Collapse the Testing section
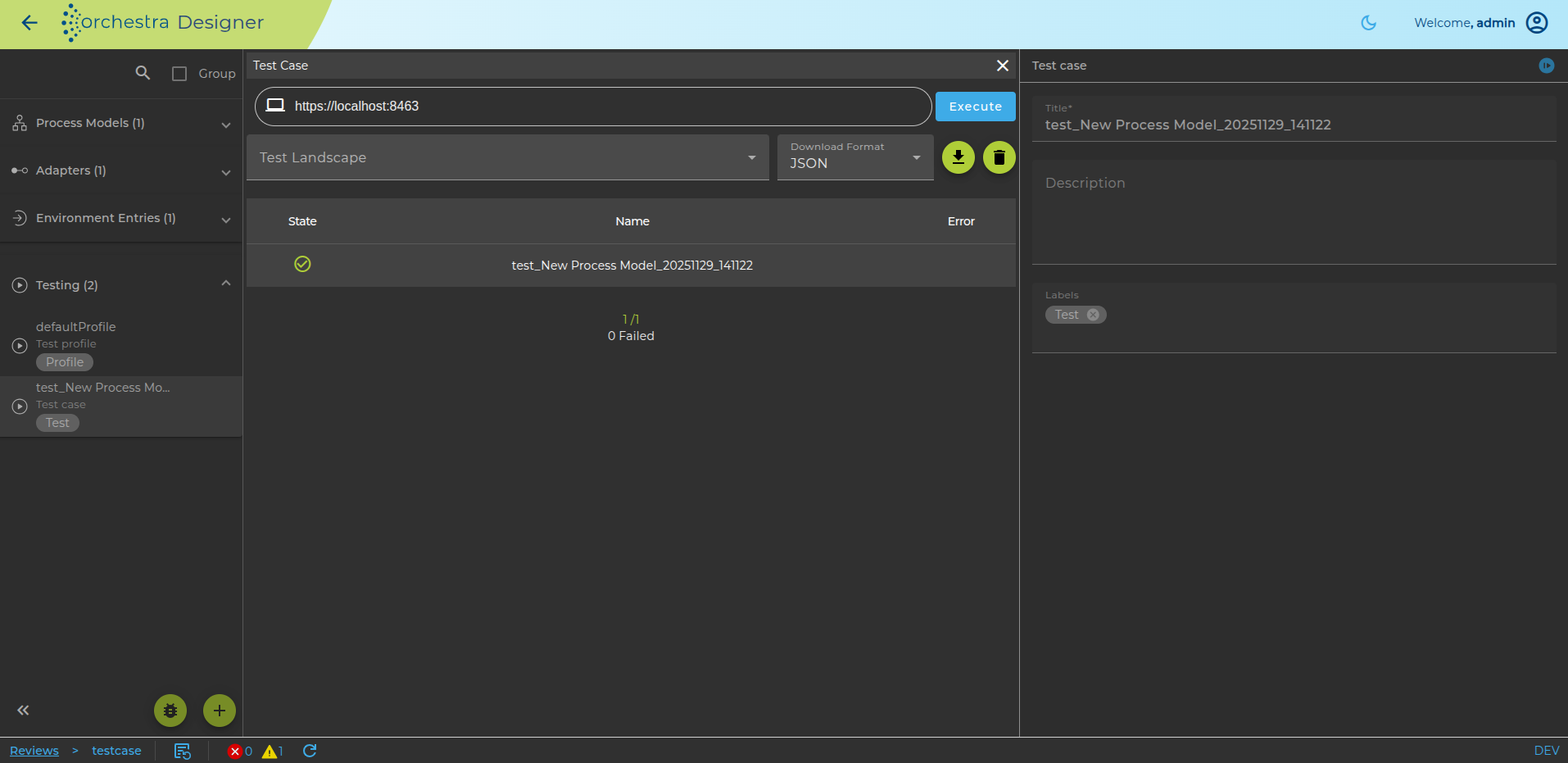1568x763 pixels. pos(226,284)
